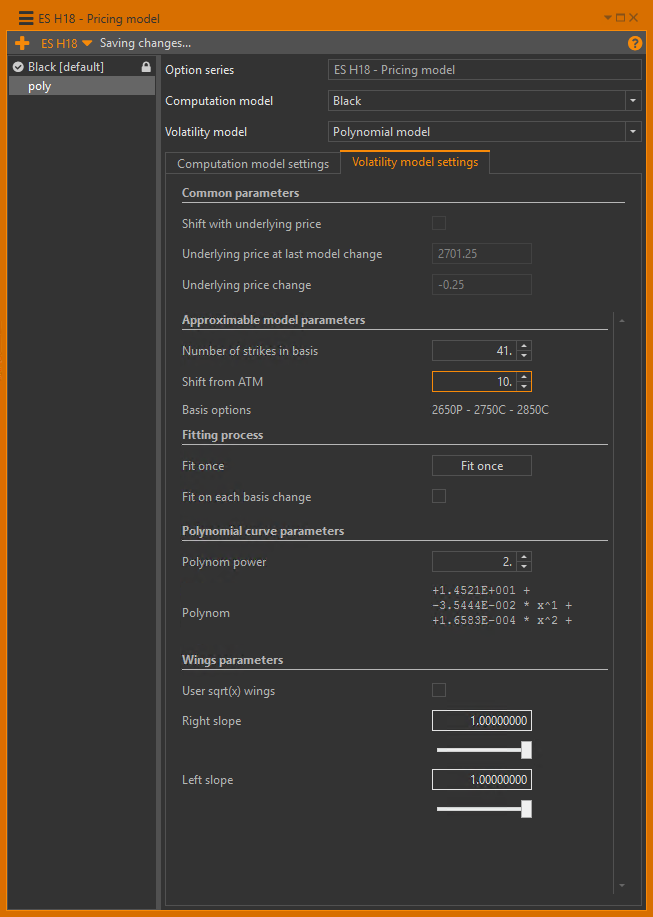The image size is (653, 917).
Task: Select the poly model row
Action: pyautogui.click(x=82, y=86)
